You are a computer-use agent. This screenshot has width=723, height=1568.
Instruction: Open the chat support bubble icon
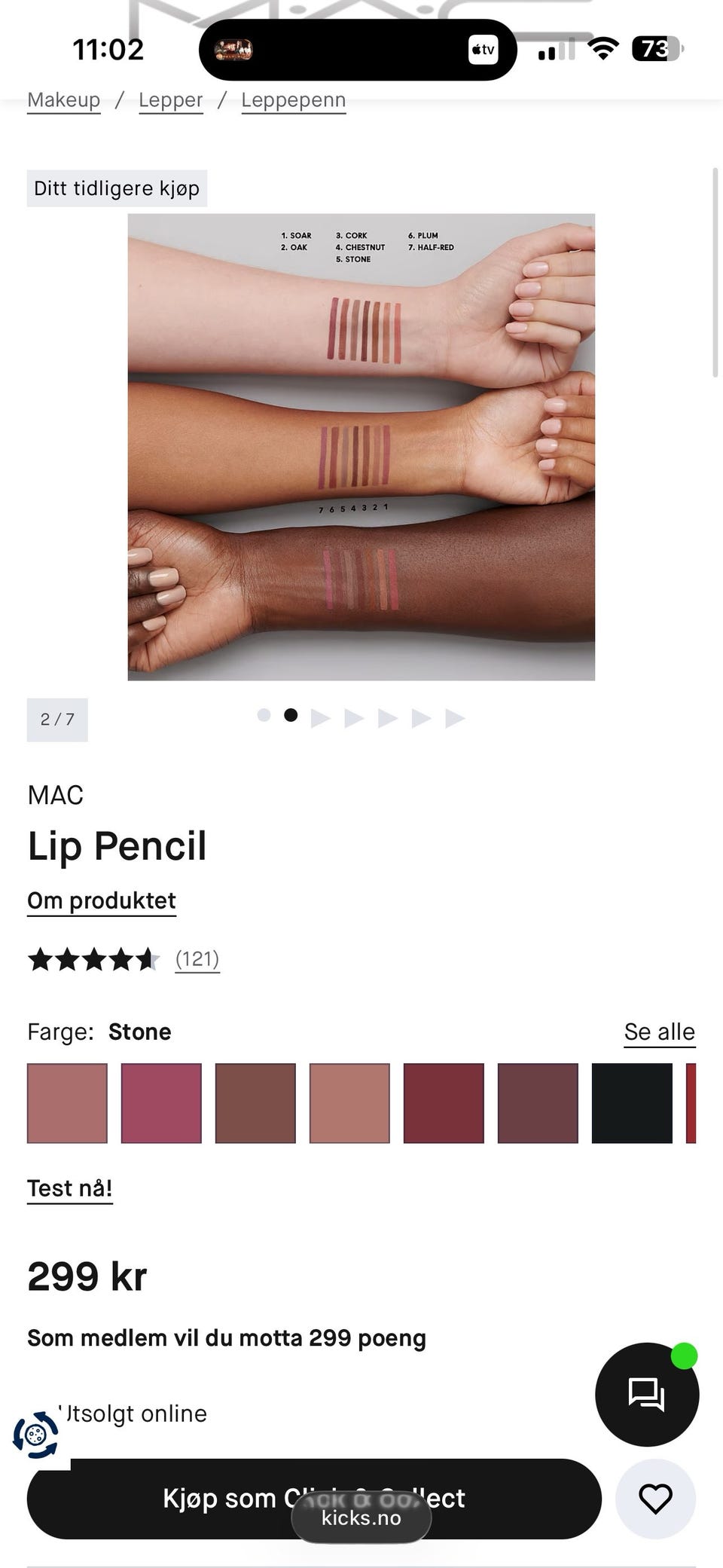tap(647, 1394)
